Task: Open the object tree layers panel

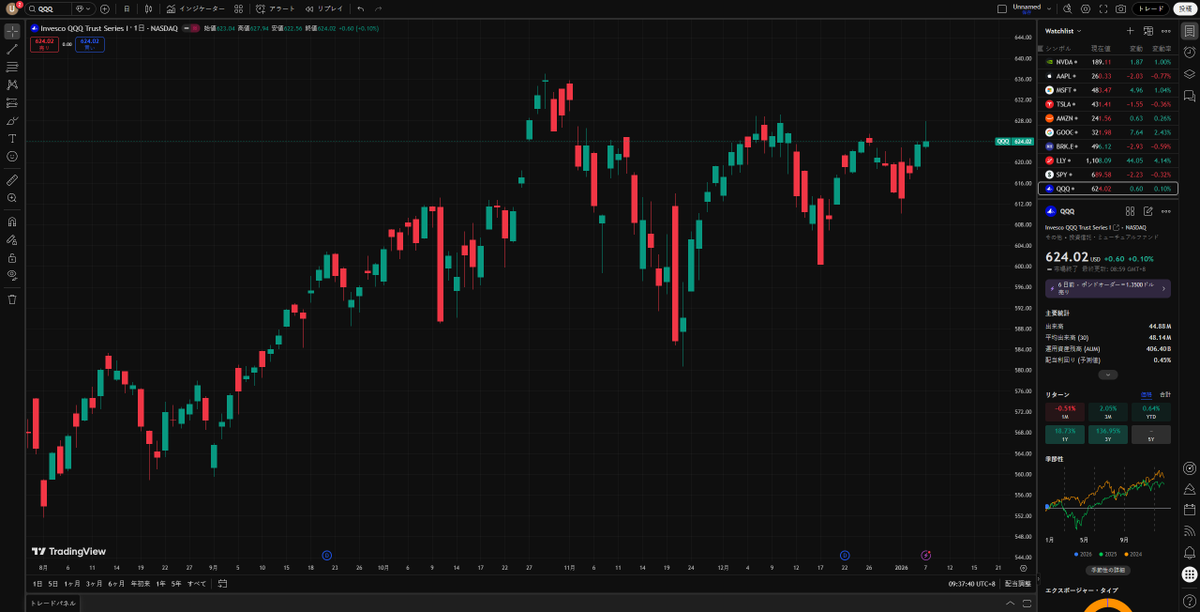Action: [x=1189, y=74]
